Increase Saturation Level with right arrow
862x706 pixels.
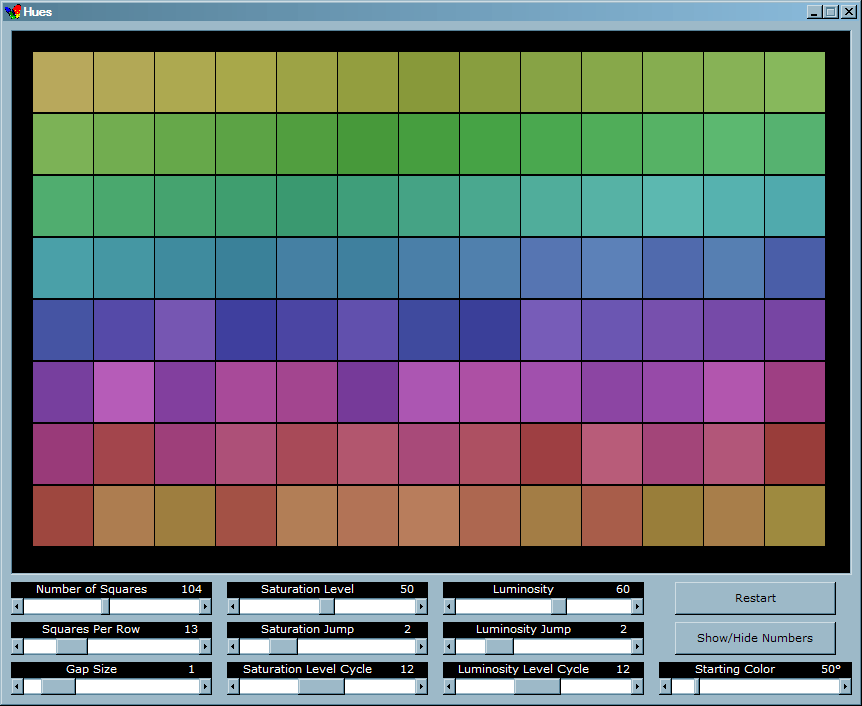[x=421, y=606]
